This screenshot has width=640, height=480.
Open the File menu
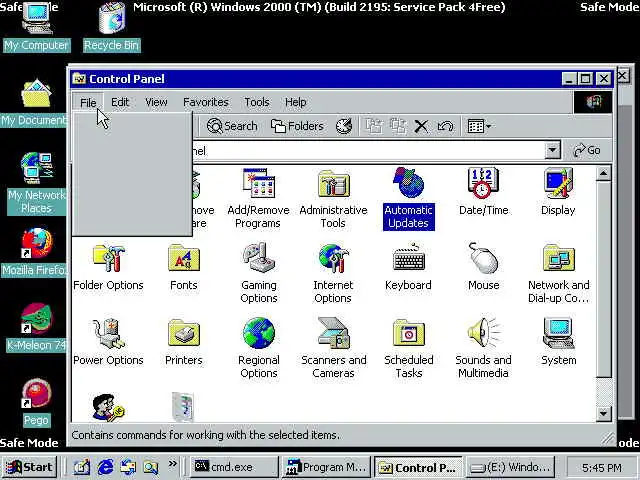click(88, 102)
